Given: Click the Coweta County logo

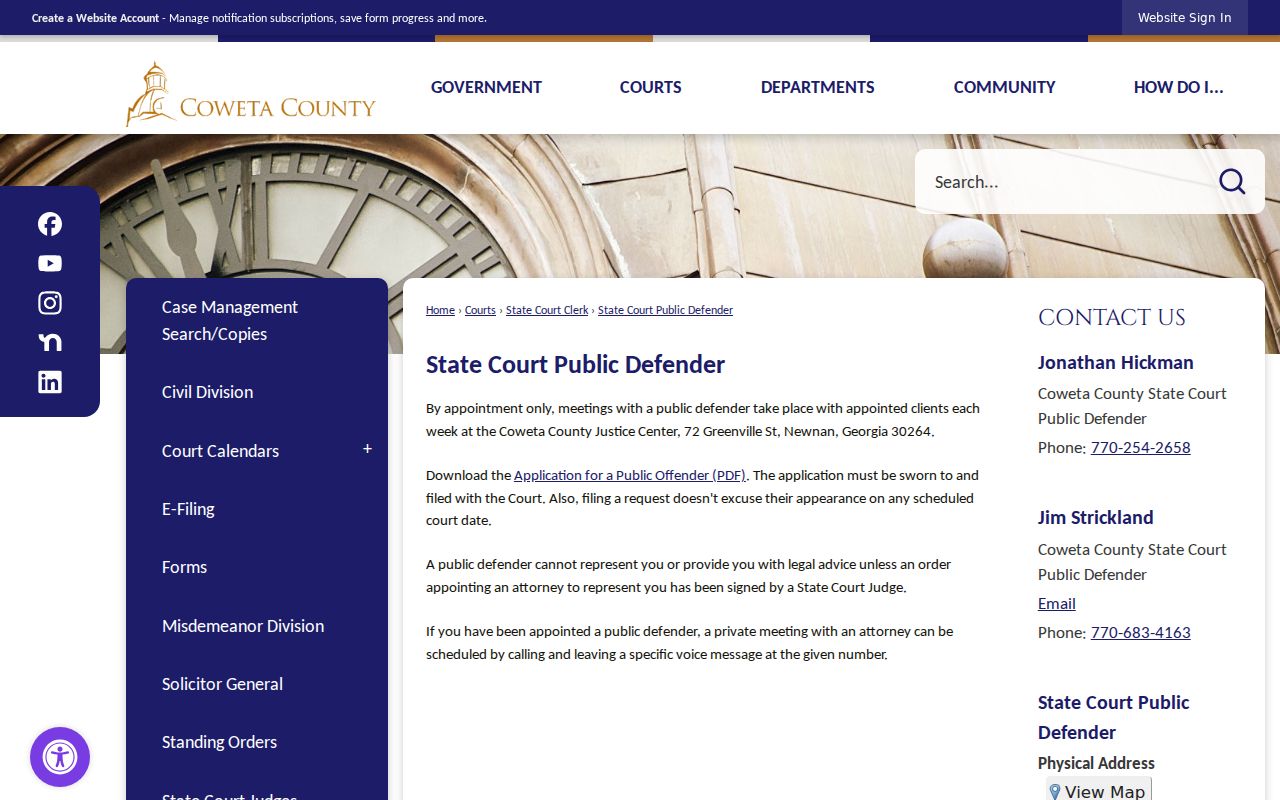Looking at the screenshot, I should coord(250,94).
